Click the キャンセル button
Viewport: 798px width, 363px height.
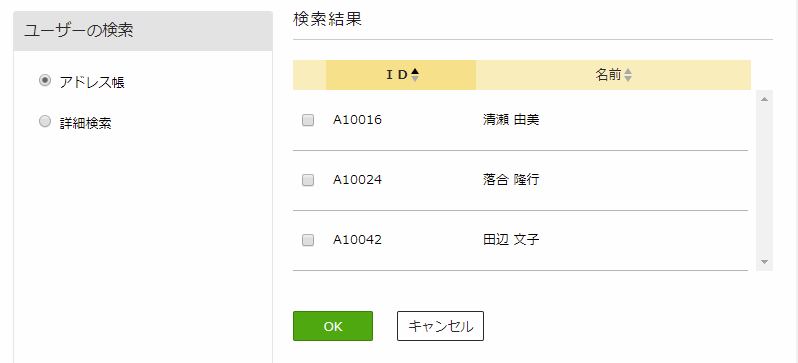coord(440,326)
